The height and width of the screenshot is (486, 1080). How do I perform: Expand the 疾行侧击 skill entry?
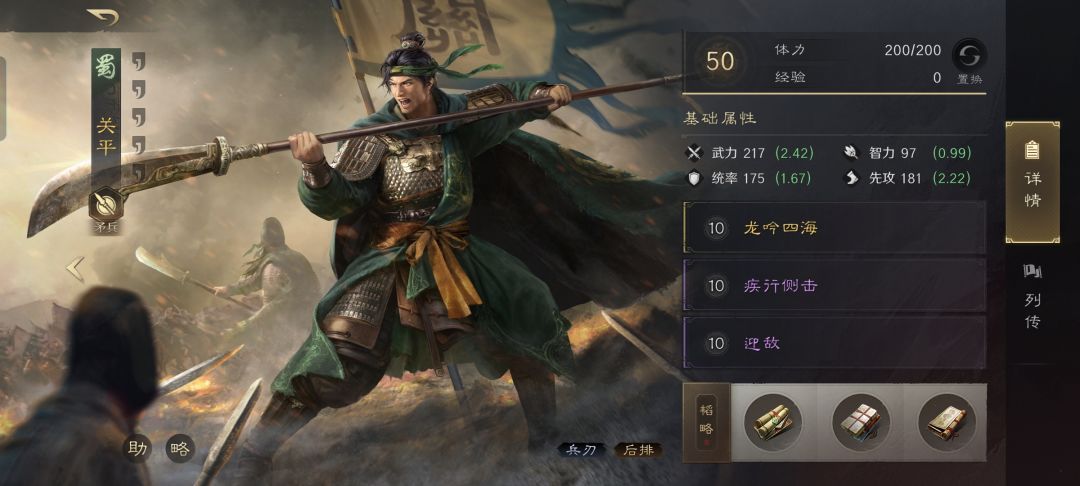[834, 285]
